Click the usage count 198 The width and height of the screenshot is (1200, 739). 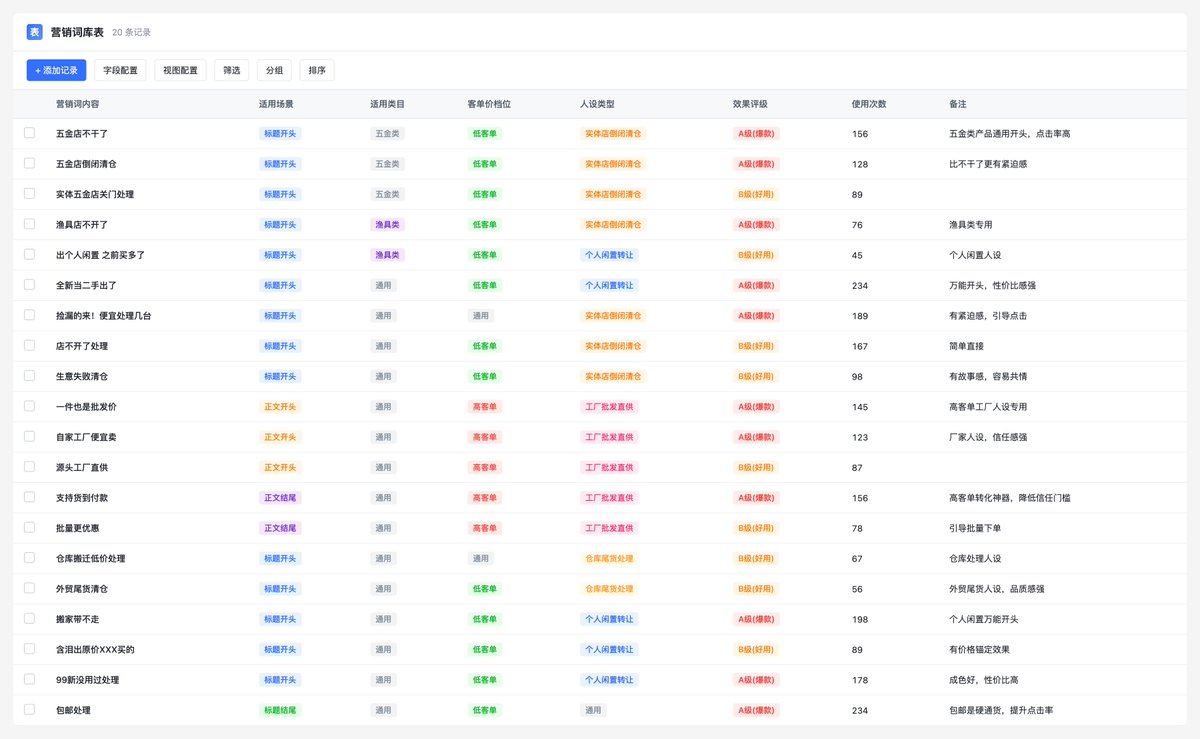pos(860,619)
